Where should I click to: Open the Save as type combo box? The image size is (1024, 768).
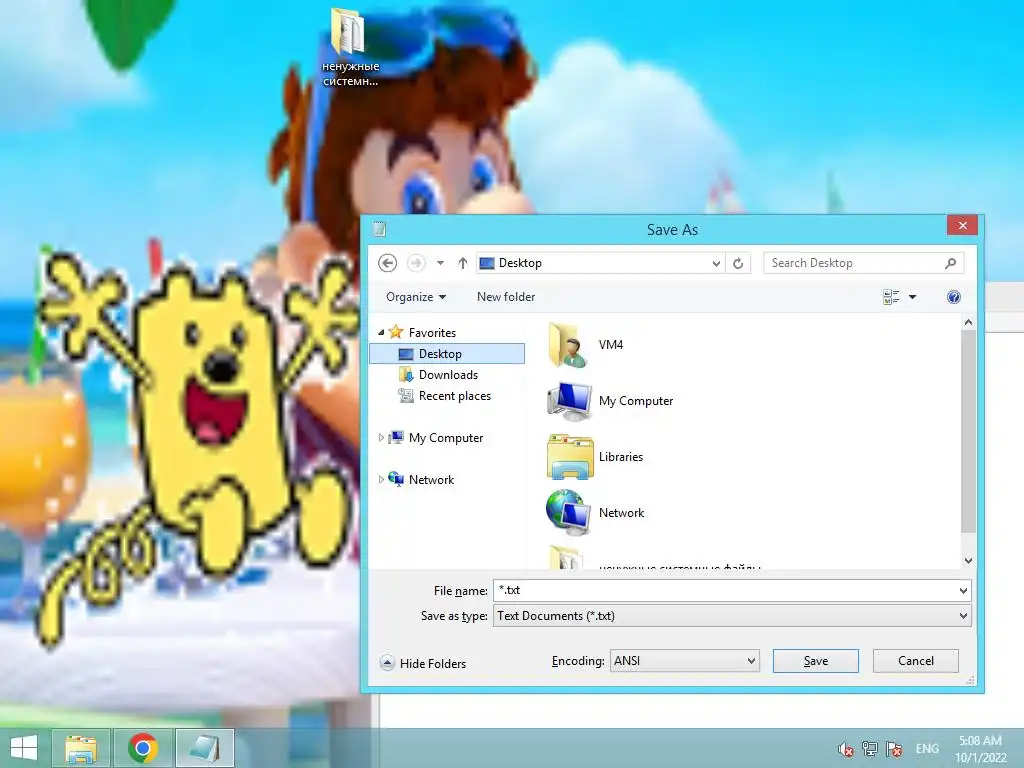point(732,616)
